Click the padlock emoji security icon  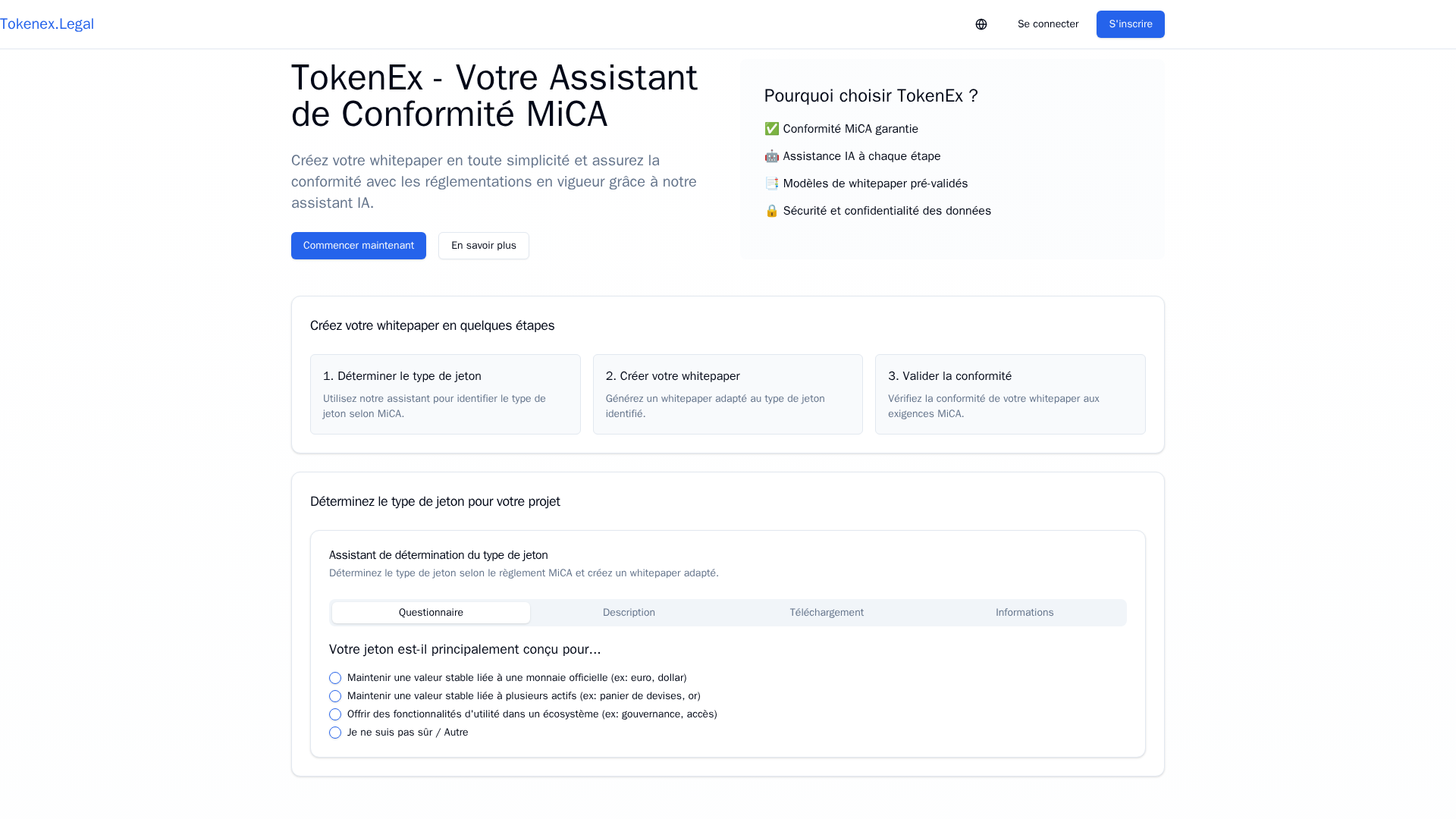click(771, 211)
